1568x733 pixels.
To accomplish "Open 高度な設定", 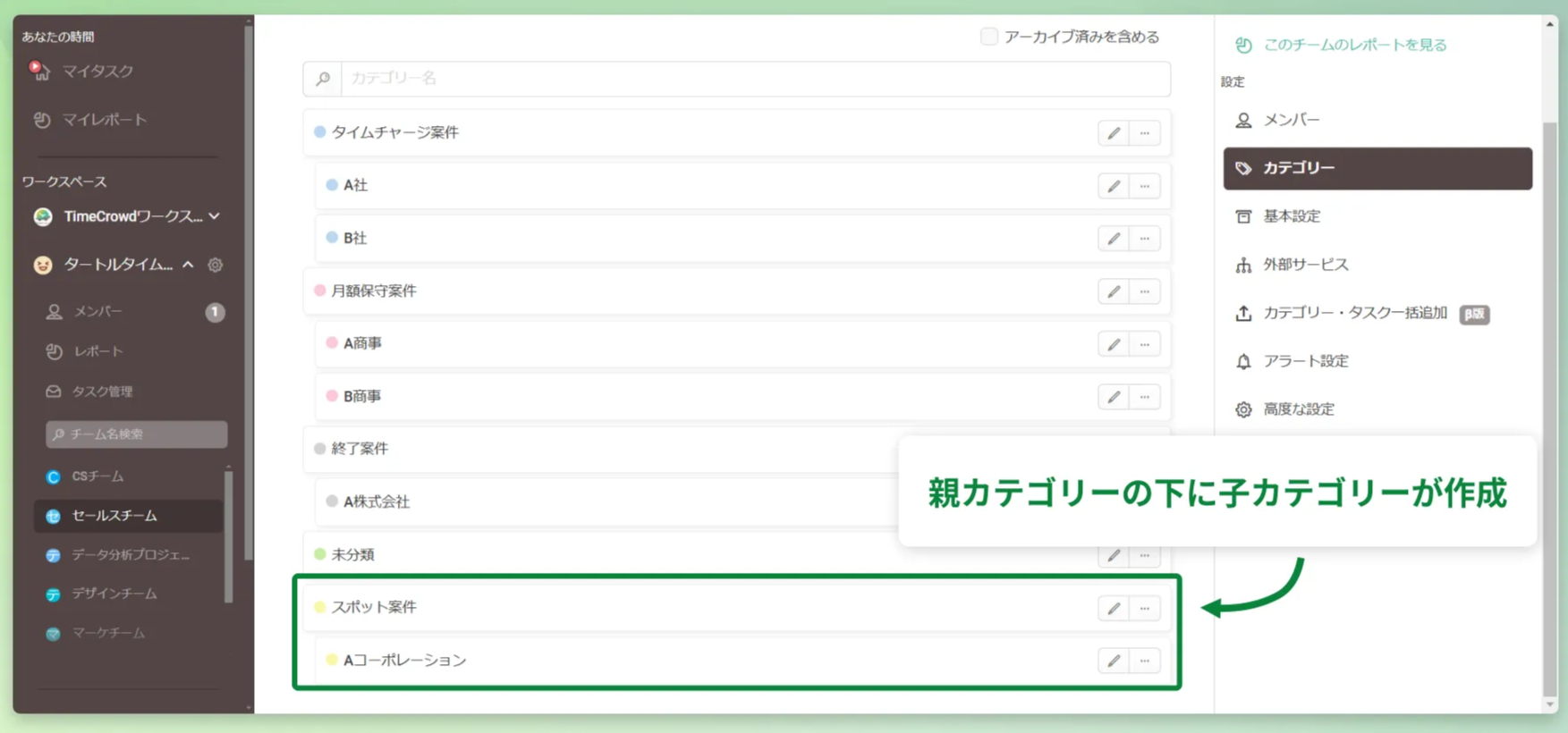I will tap(1298, 409).
